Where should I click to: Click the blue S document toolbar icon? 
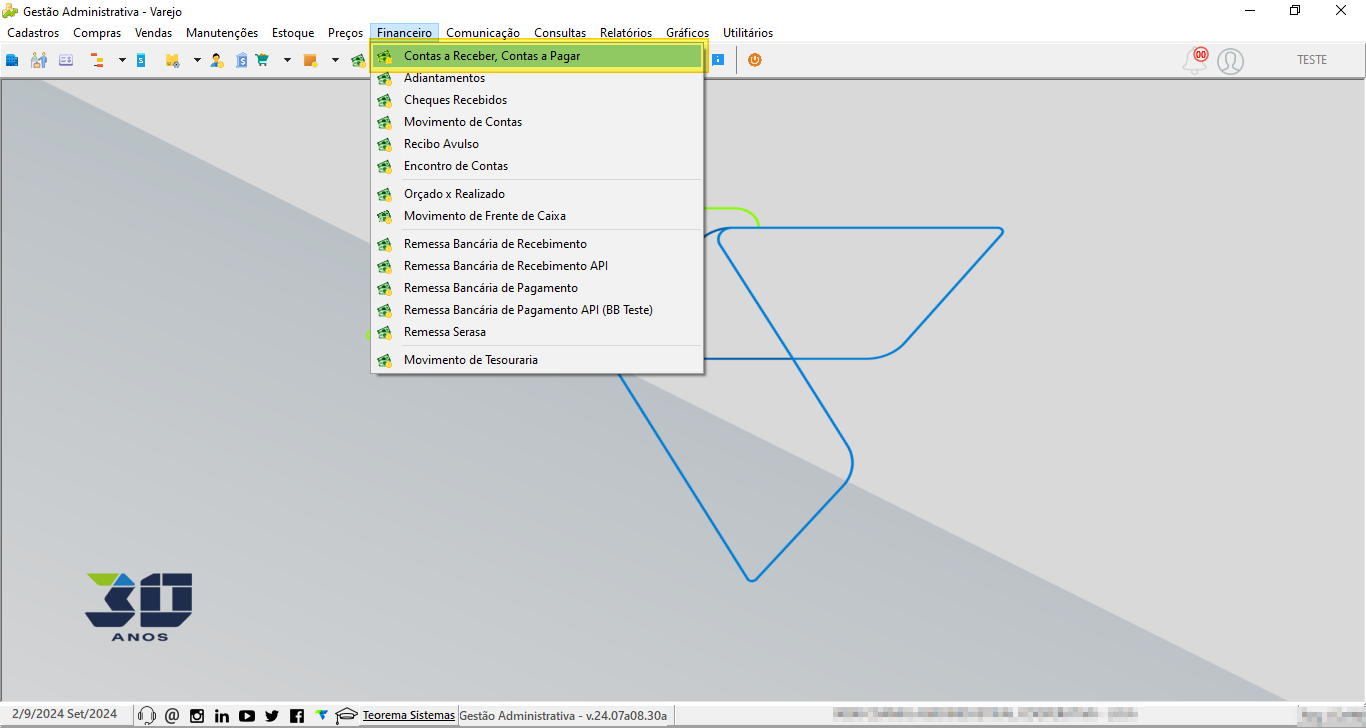(x=141, y=60)
